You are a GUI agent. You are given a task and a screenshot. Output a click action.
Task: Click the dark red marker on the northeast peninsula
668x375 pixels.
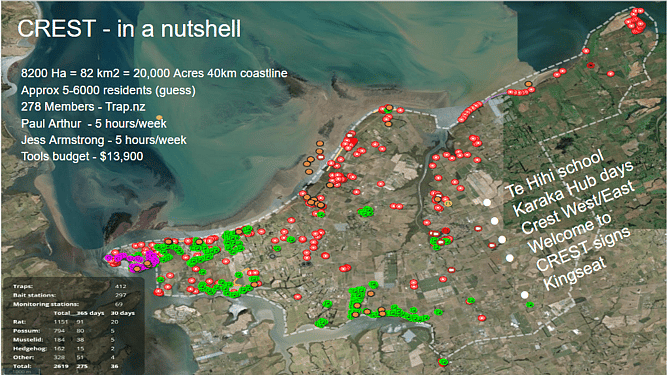tap(590, 65)
